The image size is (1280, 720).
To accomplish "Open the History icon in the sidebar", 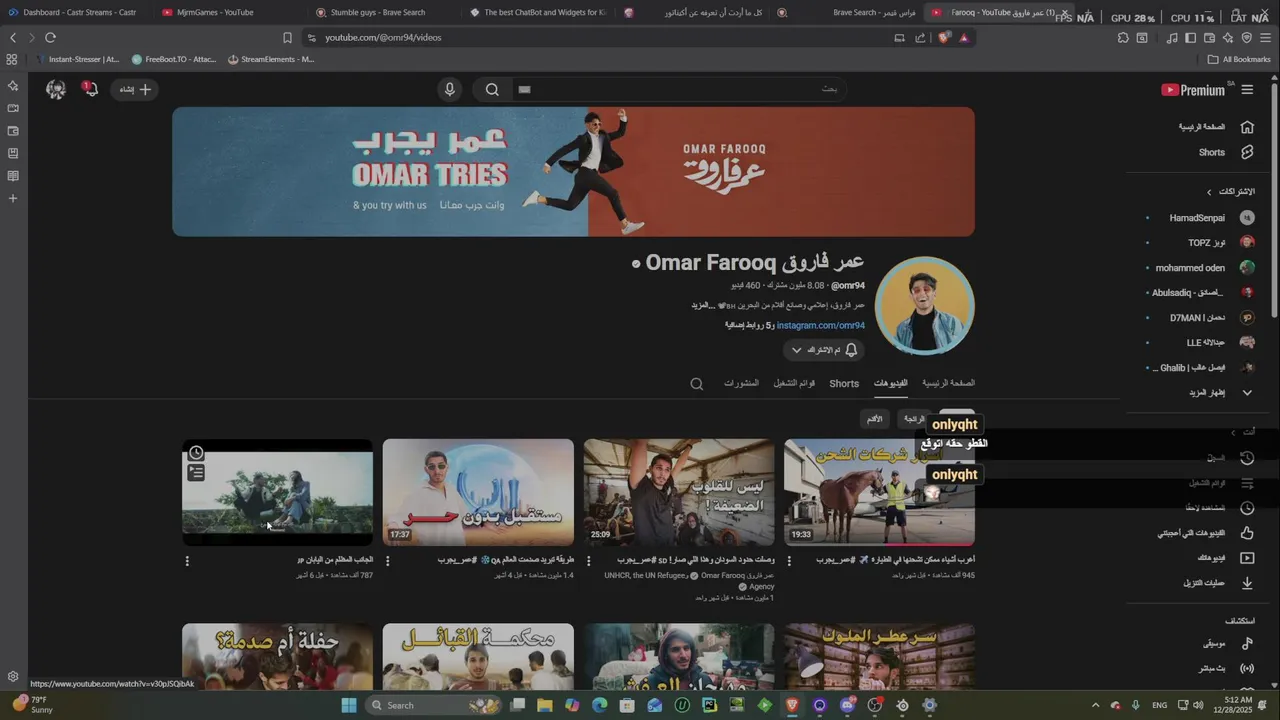I will (x=1247, y=457).
